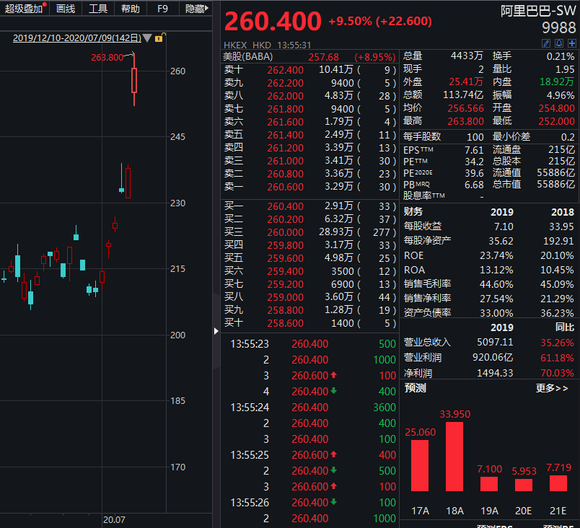Click the 换手 0.21% value

point(560,56)
